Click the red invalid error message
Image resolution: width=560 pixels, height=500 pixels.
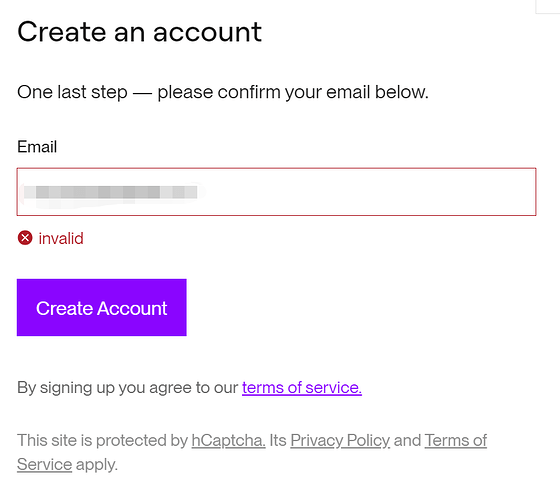pyautogui.click(x=61, y=238)
